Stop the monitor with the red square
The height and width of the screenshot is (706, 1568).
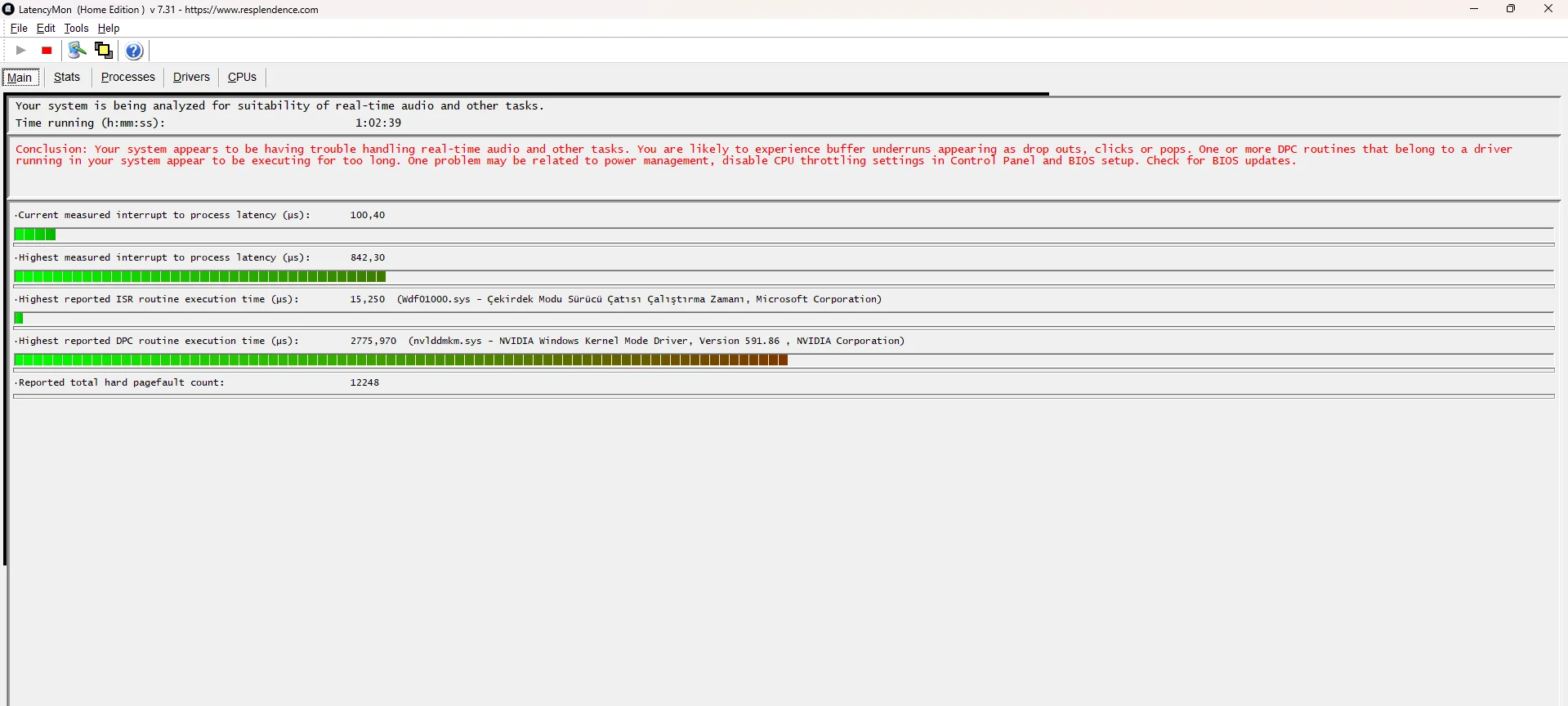click(47, 51)
